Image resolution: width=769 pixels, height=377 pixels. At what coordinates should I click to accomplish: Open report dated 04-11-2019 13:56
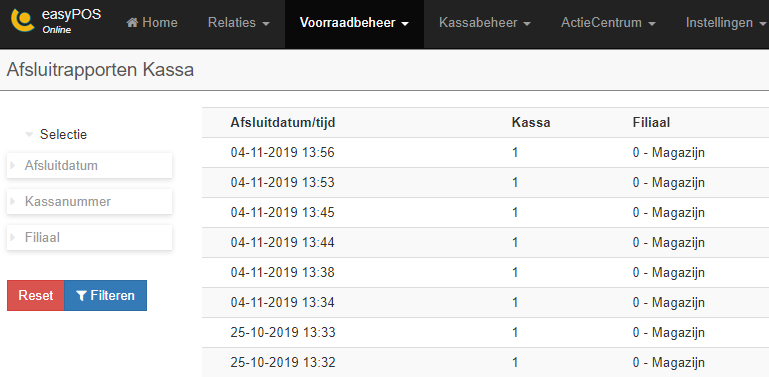click(486, 152)
